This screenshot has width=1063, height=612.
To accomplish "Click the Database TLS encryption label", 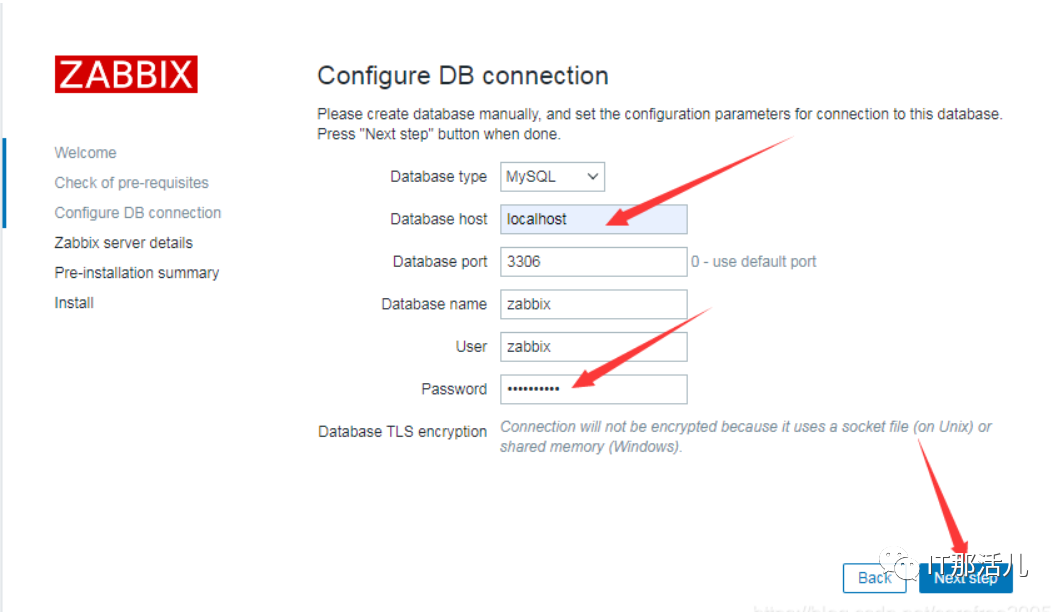I will click(x=402, y=432).
